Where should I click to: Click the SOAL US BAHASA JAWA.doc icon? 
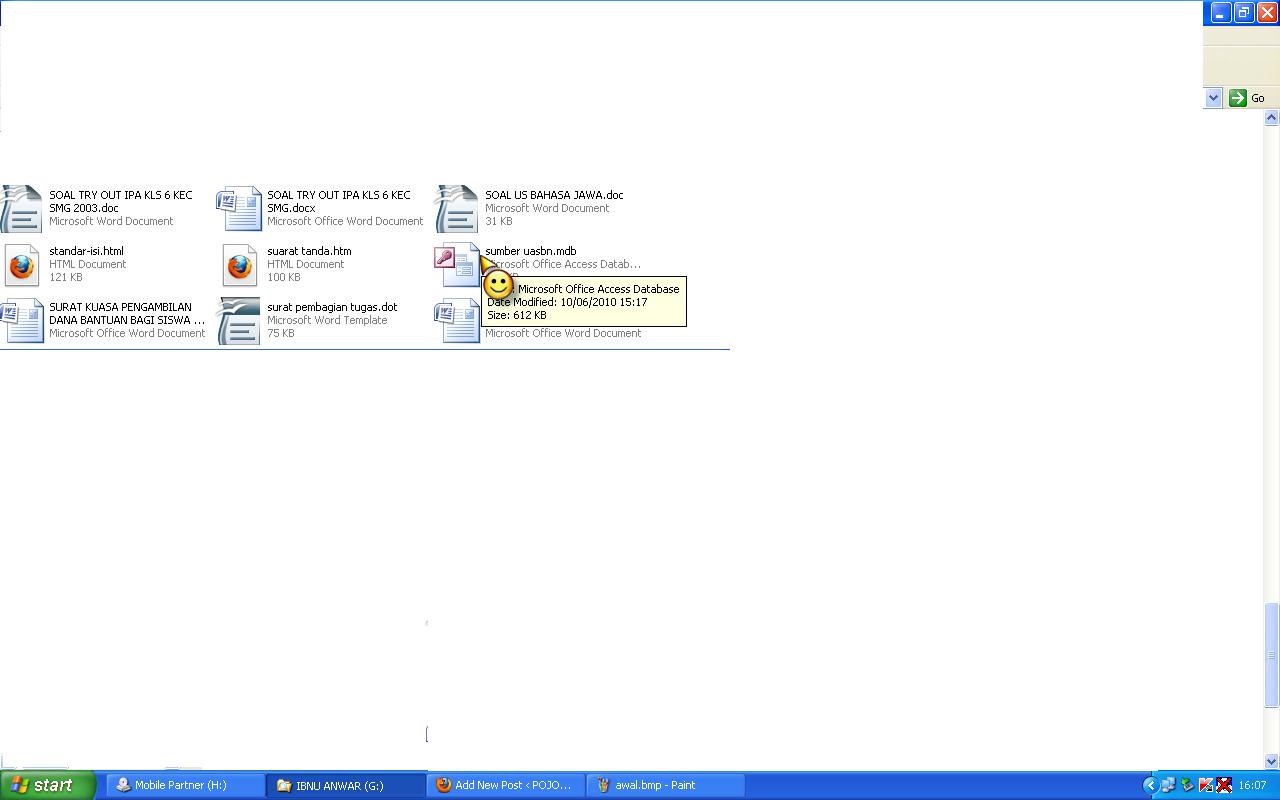click(457, 209)
